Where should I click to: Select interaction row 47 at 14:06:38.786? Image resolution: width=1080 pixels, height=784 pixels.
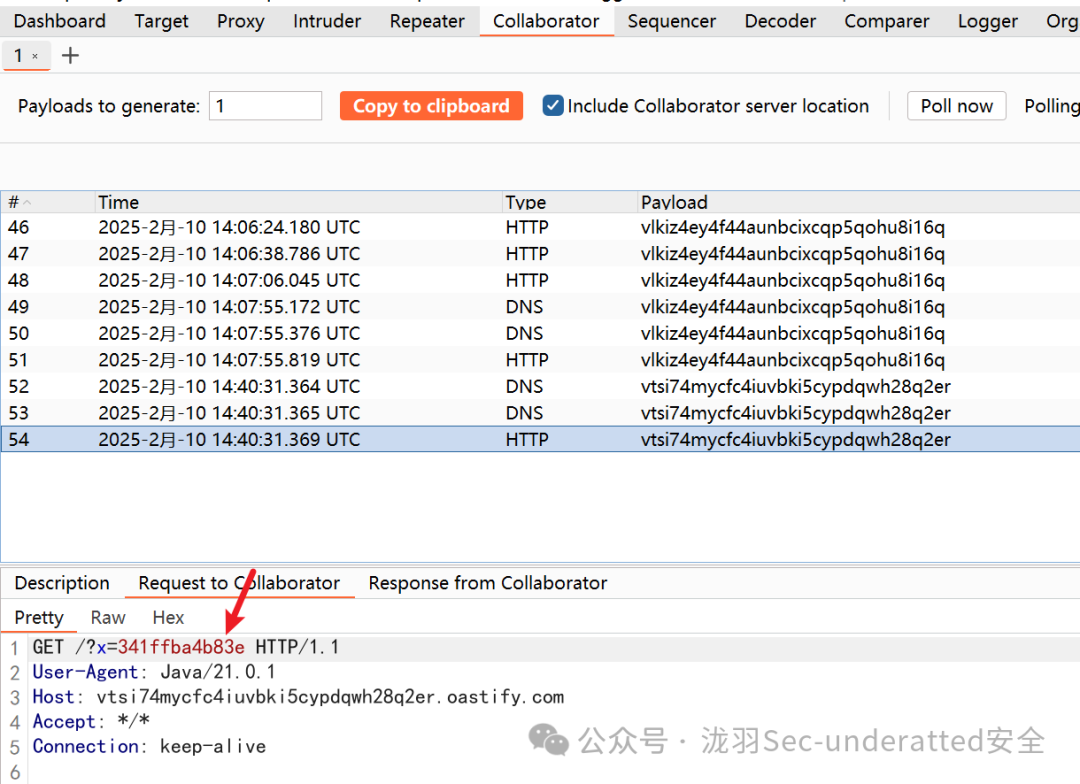pos(540,254)
